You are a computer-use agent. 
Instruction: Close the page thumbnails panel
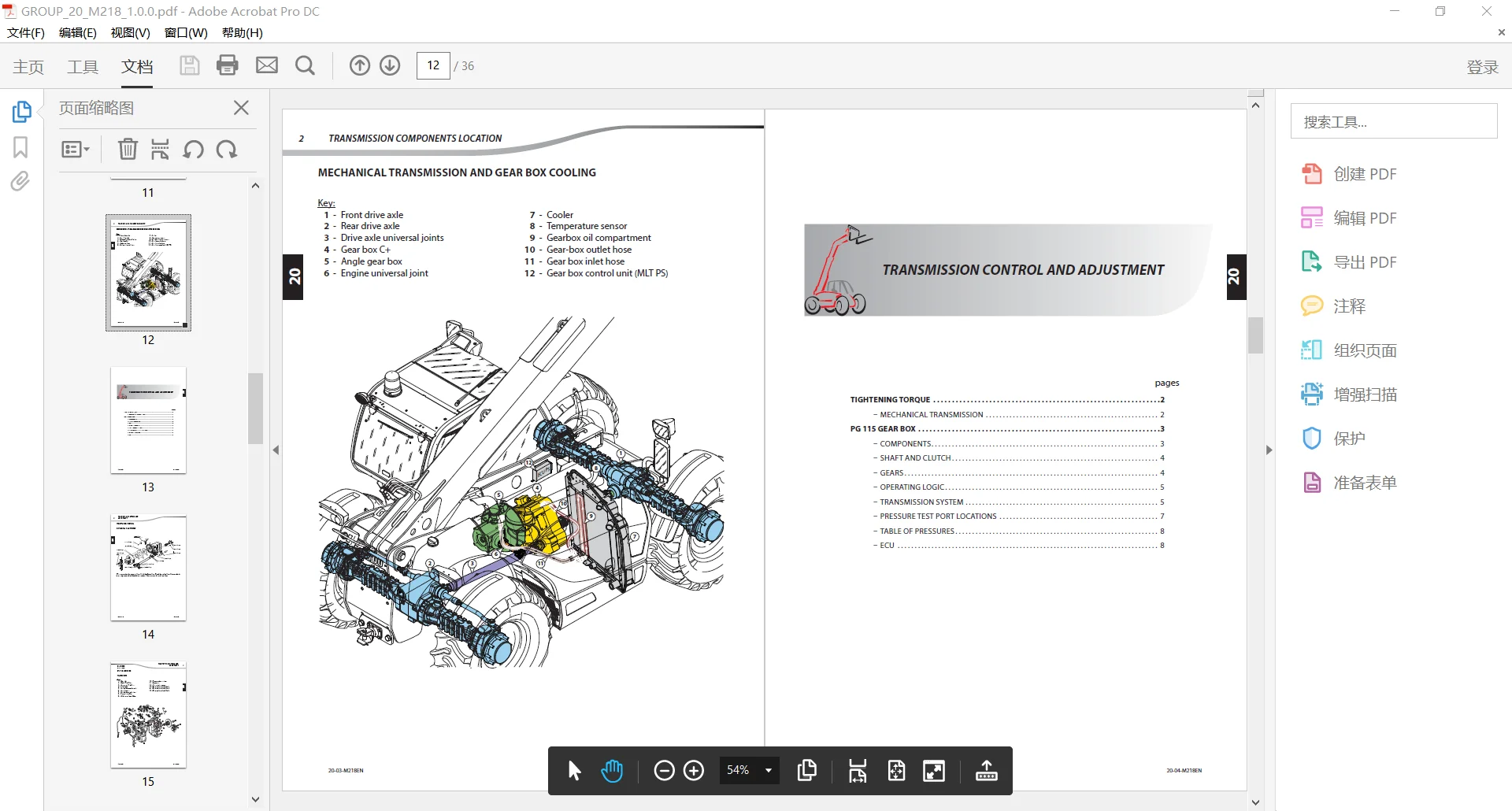click(x=242, y=108)
